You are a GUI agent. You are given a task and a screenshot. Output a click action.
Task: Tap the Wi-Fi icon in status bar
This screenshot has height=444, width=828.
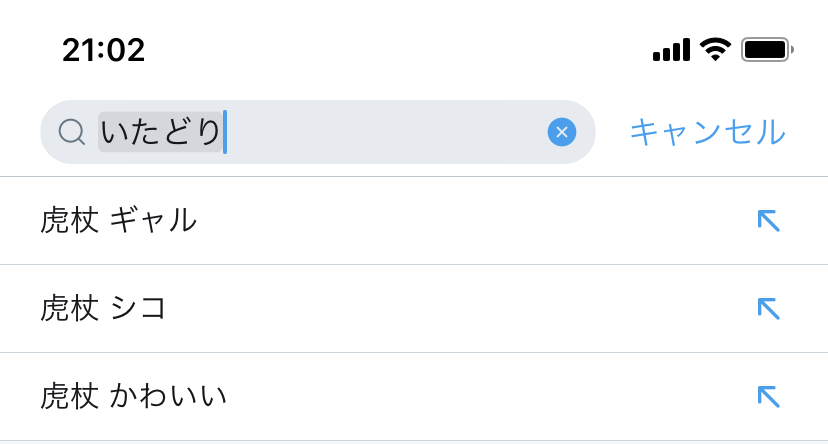pyautogui.click(x=715, y=49)
